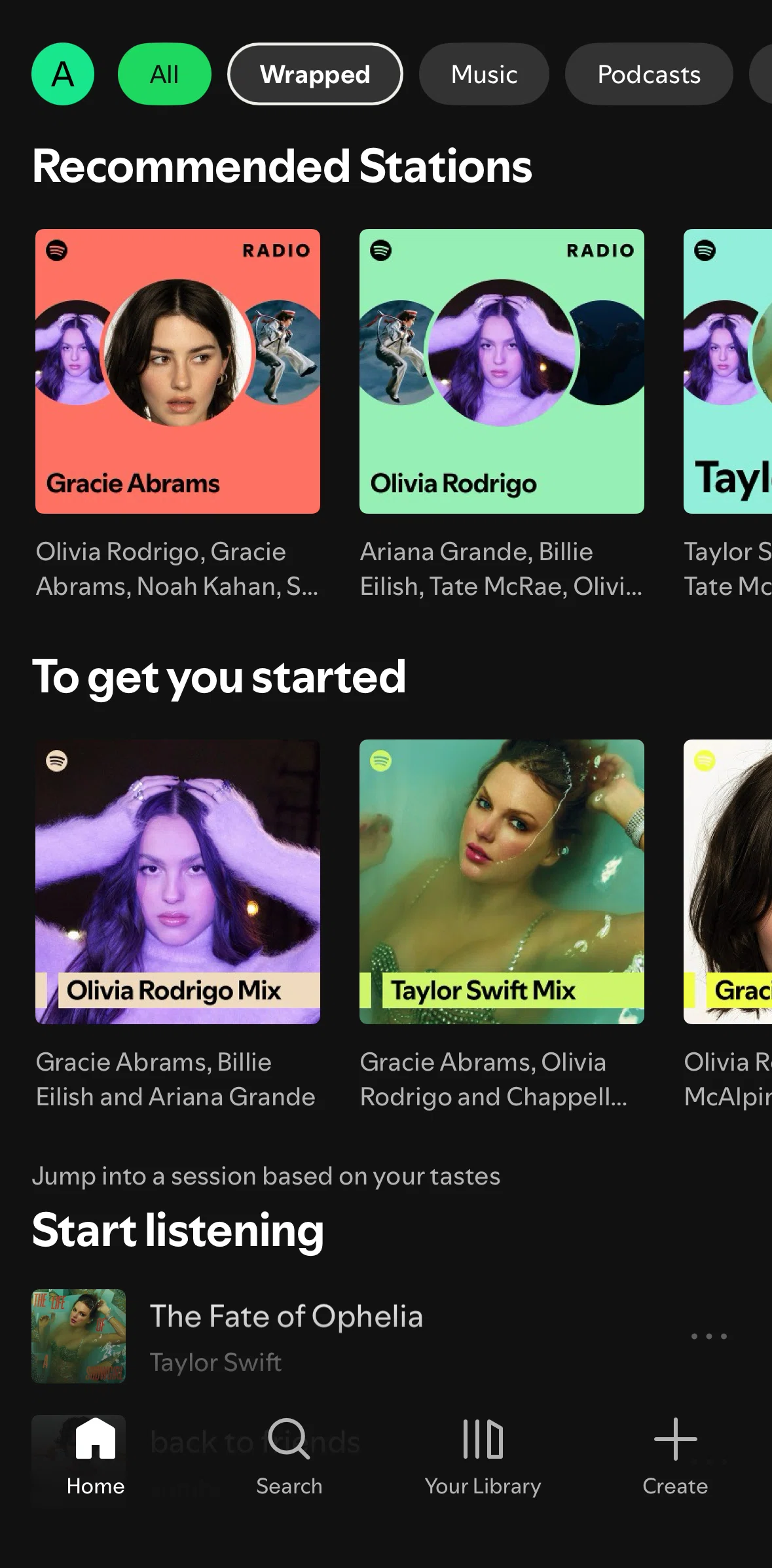Open more options for The Fate of Ophelia
The width and height of the screenshot is (772, 1568).
(709, 1336)
